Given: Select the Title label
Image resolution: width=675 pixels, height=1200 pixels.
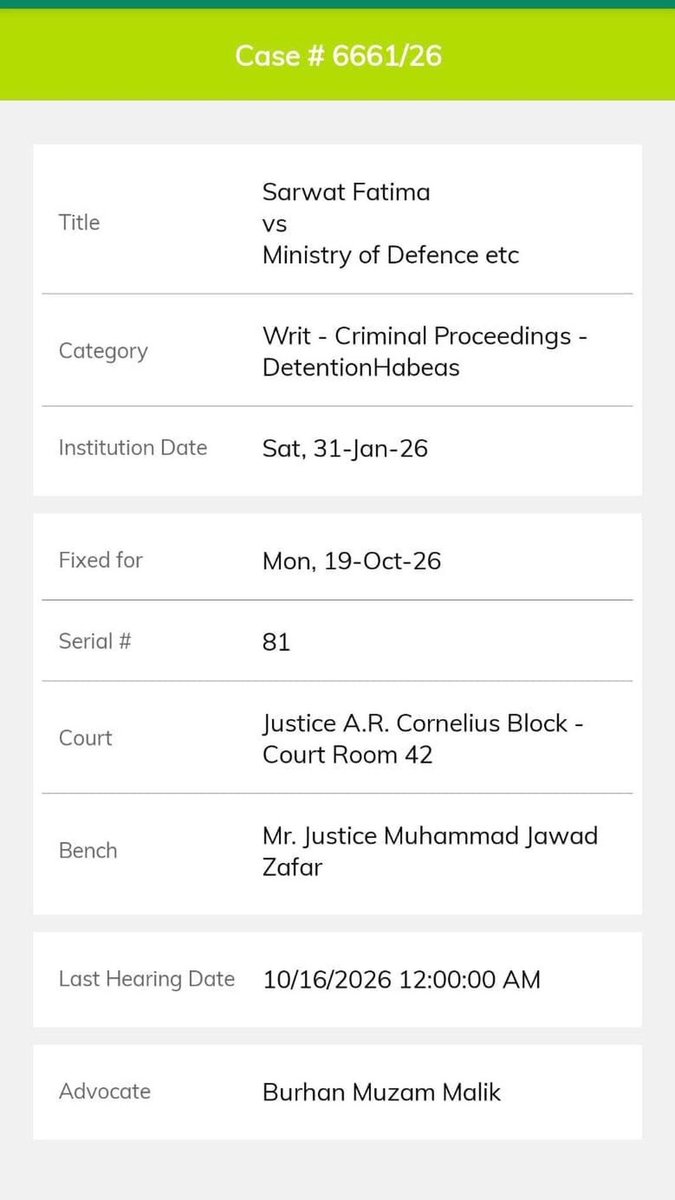Looking at the screenshot, I should point(79,222).
